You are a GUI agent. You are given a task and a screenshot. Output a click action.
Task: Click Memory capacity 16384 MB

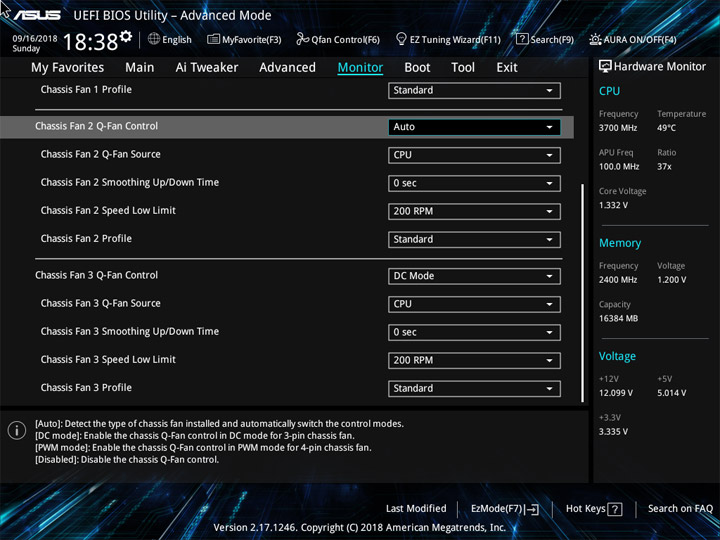coord(618,318)
